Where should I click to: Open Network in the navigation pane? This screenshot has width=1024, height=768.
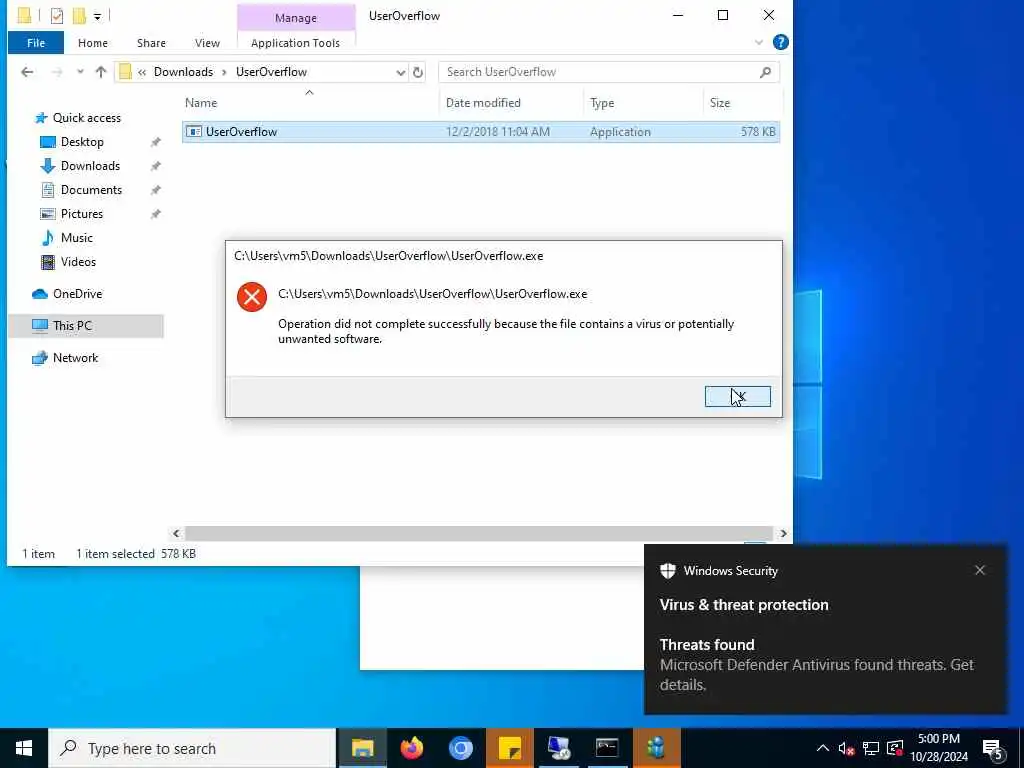point(75,358)
